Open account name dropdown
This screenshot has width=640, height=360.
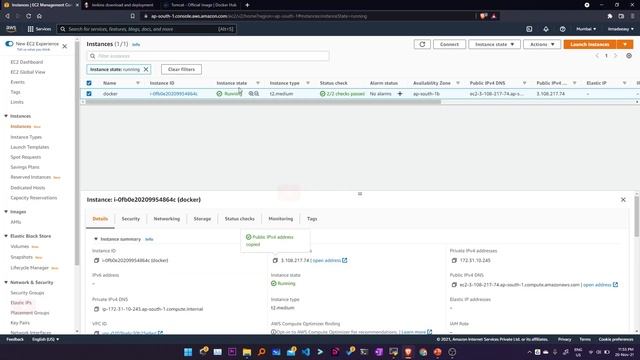pos(620,29)
